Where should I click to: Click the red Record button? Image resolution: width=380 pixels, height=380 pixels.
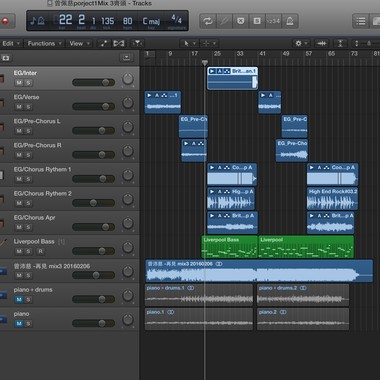5,21
